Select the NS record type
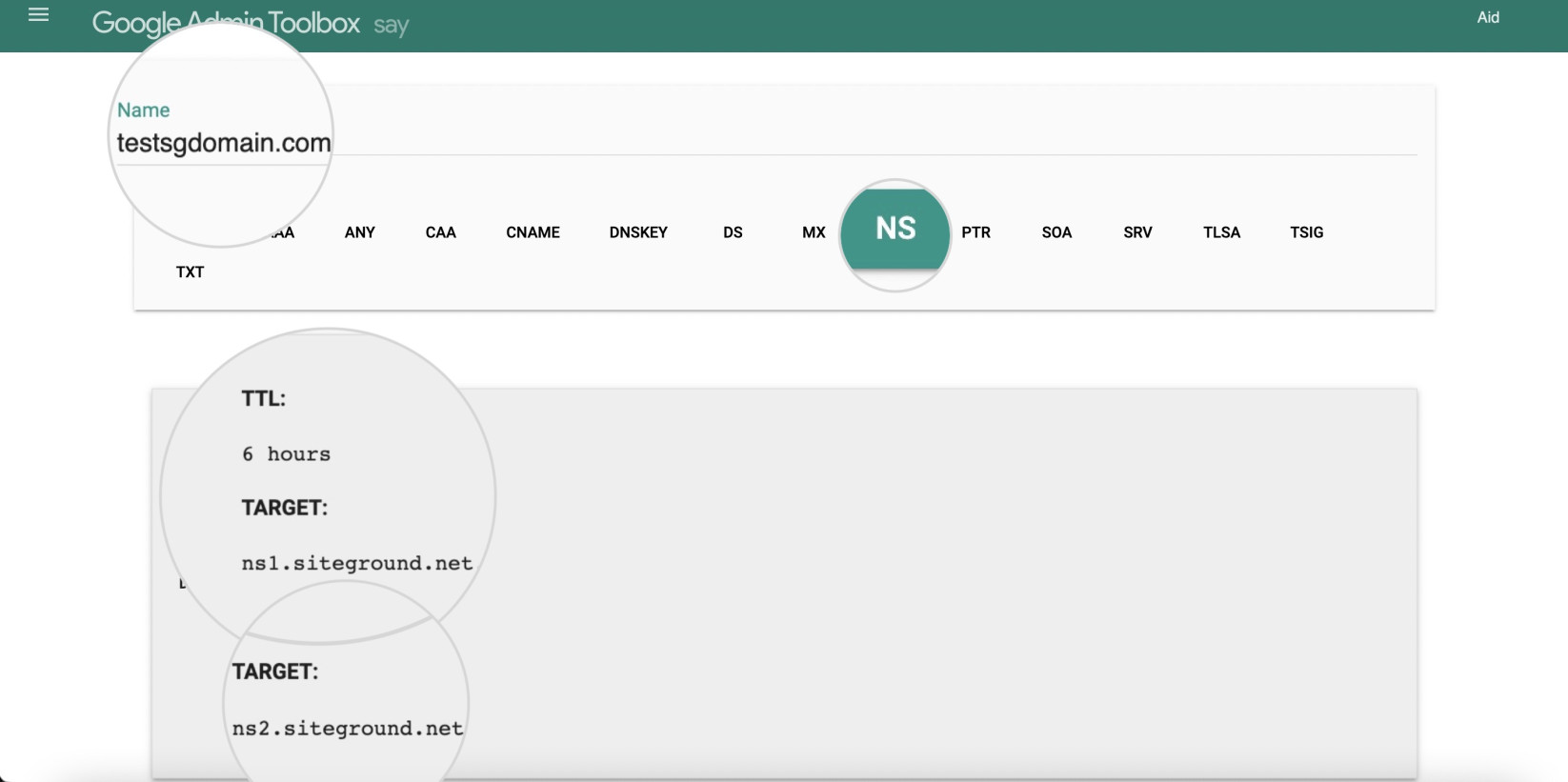This screenshot has width=1568, height=782. [x=895, y=229]
